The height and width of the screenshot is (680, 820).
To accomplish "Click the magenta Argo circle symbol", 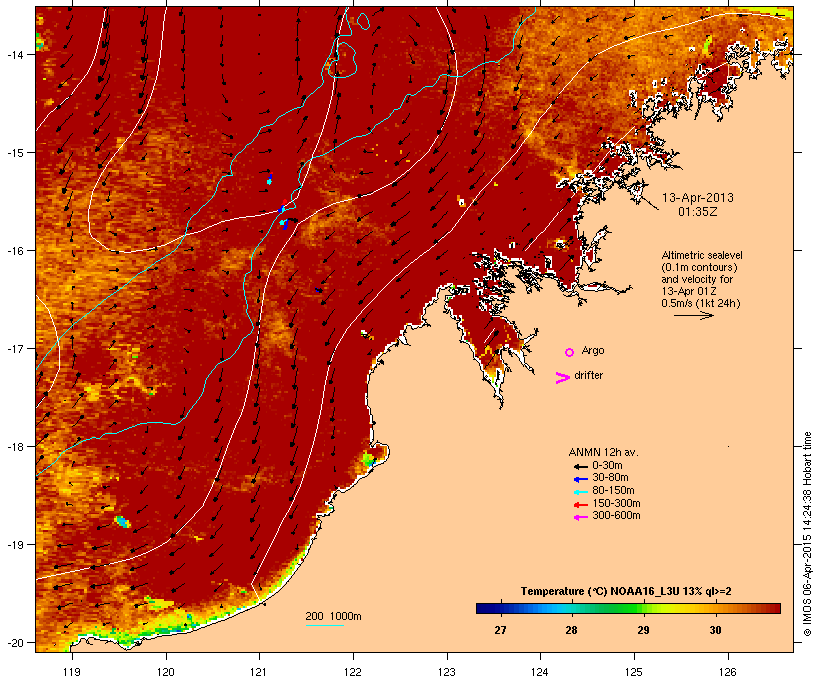I will 570,353.
